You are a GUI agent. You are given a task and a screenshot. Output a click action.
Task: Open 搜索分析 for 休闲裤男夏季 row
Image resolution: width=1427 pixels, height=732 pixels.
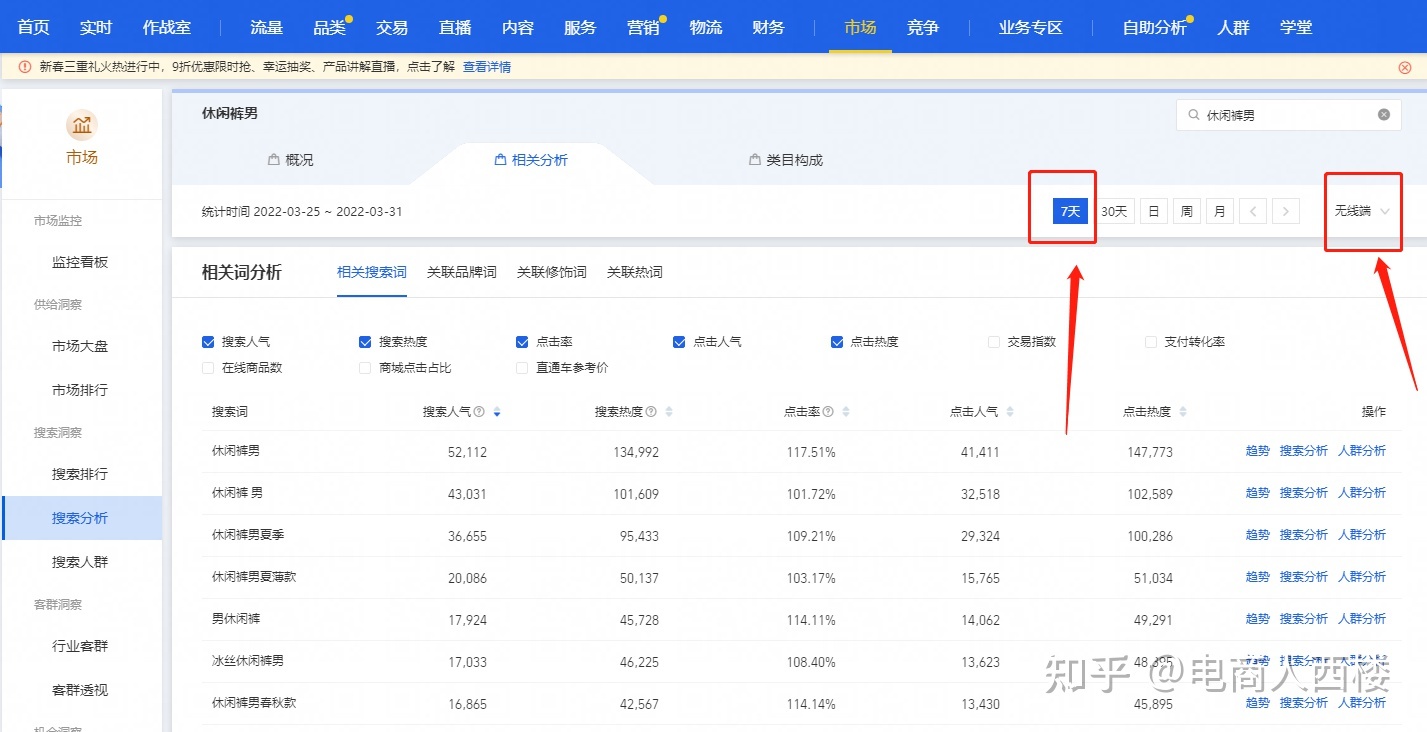tap(1304, 535)
